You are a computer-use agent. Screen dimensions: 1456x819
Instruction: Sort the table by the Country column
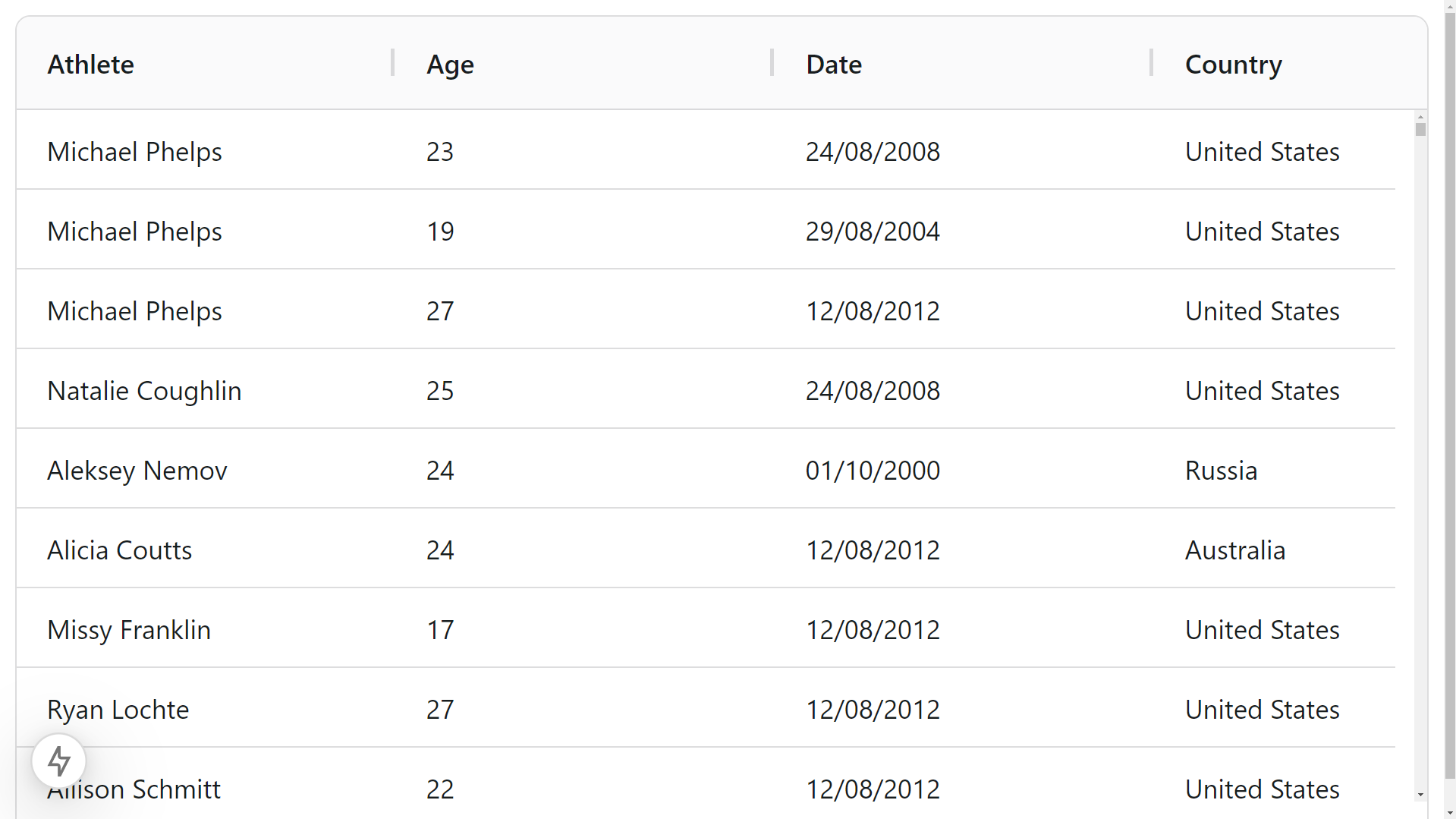click(1232, 64)
